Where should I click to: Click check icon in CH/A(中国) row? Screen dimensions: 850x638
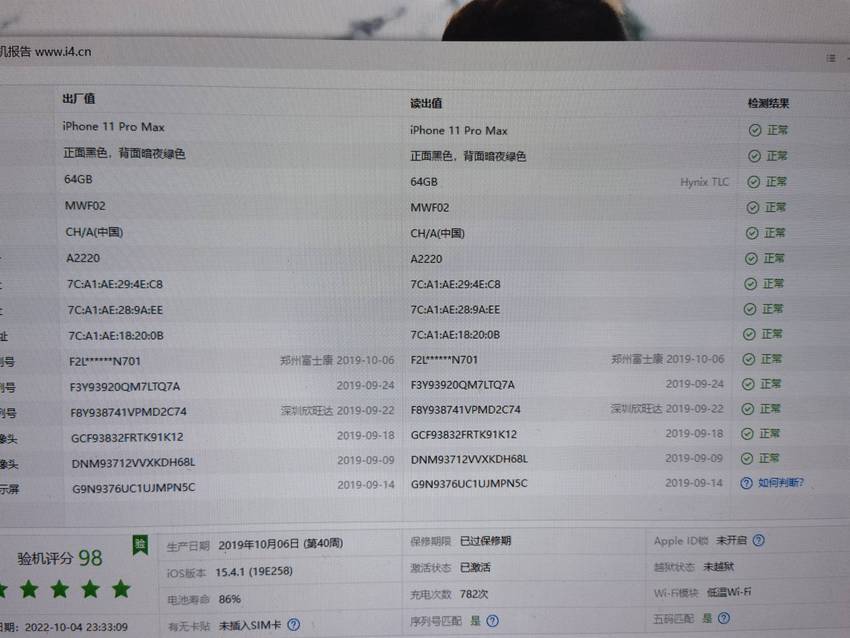click(752, 233)
